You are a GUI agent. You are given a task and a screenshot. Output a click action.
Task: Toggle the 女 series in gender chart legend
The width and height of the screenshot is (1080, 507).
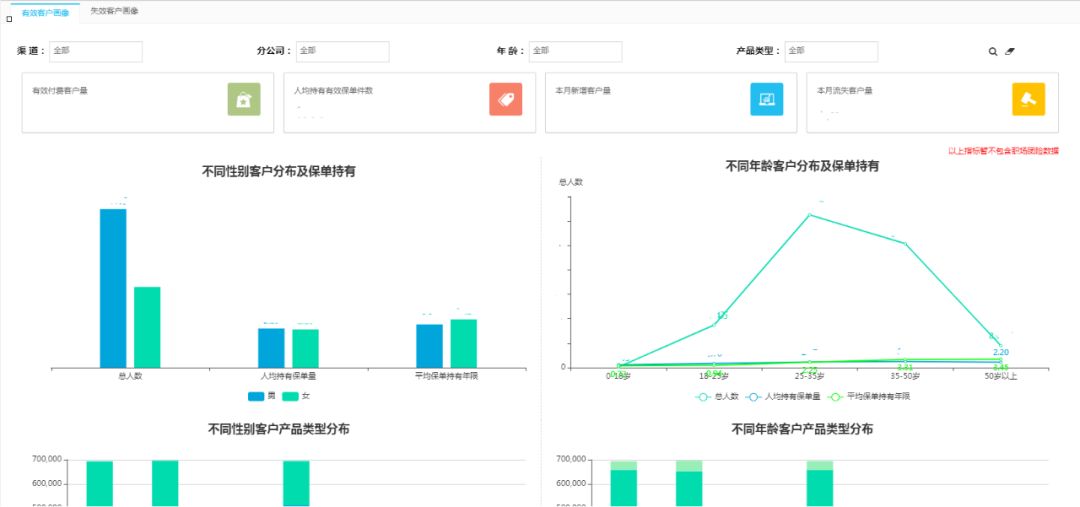tap(296, 396)
